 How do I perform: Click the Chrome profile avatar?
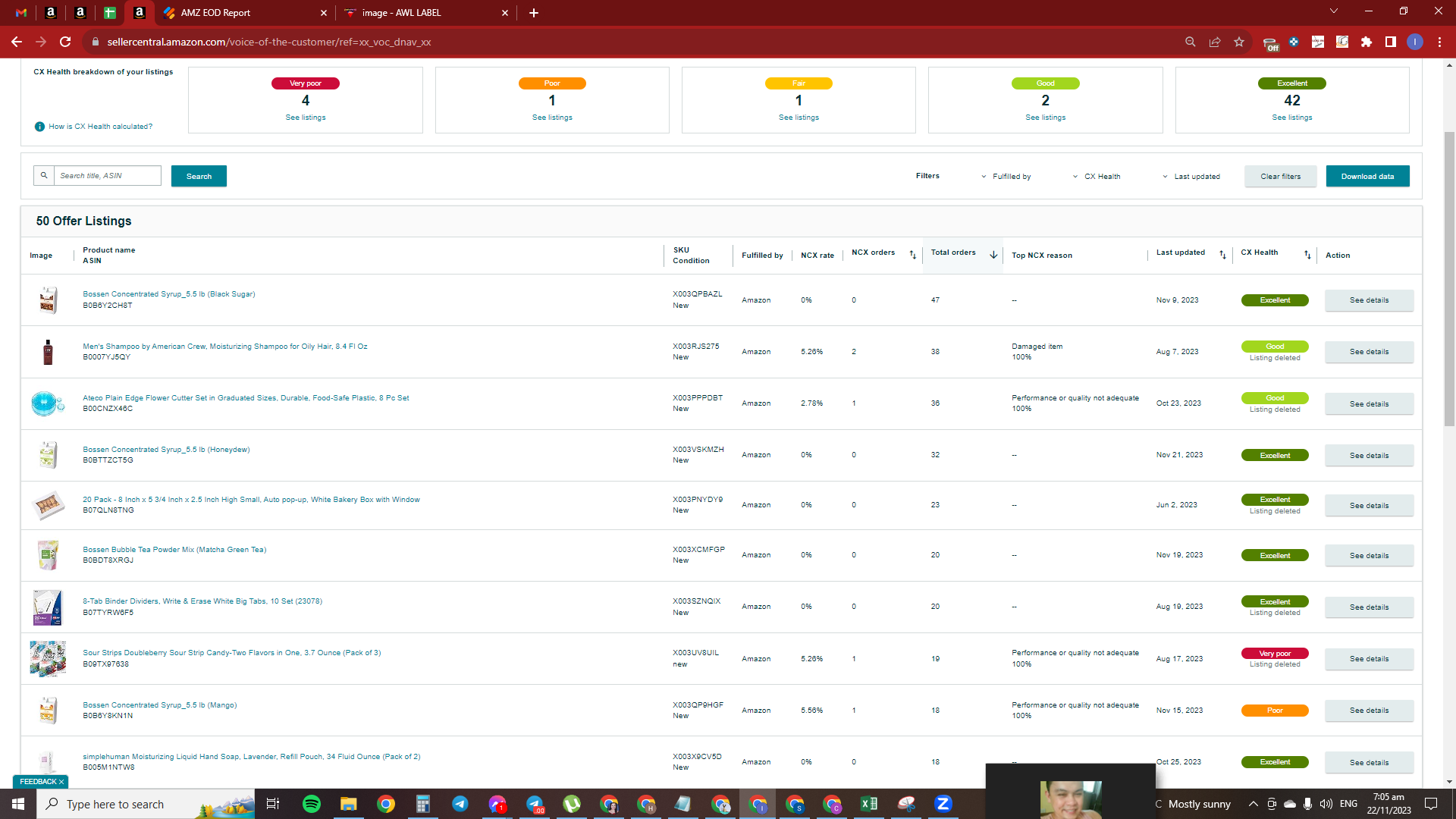coord(1415,42)
